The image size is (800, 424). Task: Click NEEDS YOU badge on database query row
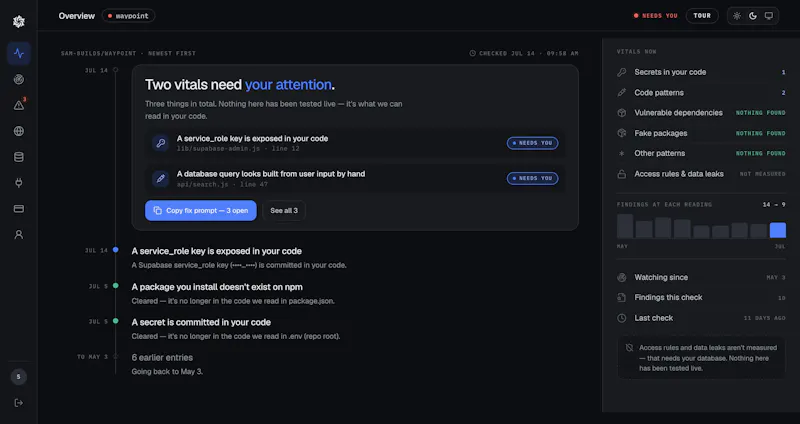(532, 178)
